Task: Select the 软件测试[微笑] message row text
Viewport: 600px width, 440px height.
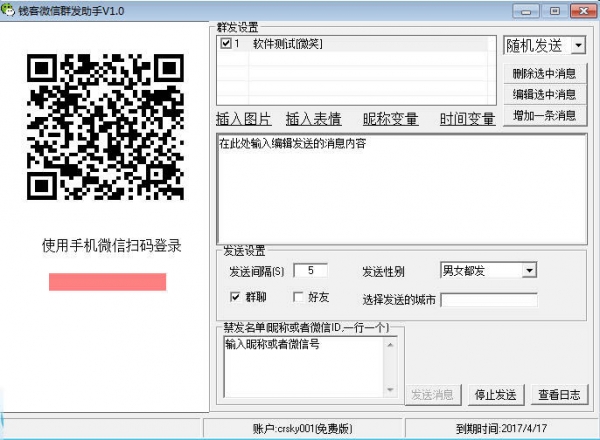Action: 288,44
